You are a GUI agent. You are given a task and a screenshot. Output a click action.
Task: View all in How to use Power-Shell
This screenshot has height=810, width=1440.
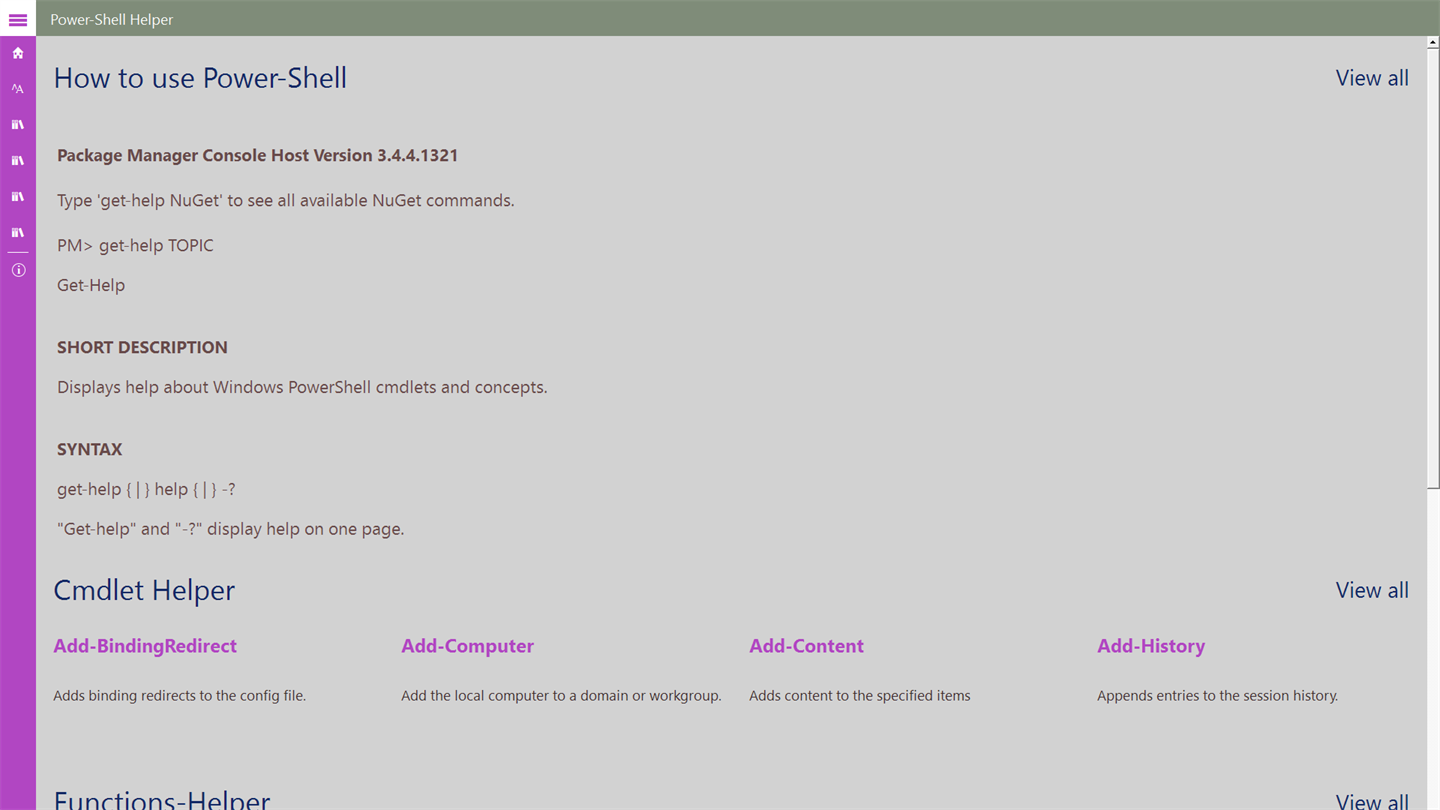click(1372, 78)
